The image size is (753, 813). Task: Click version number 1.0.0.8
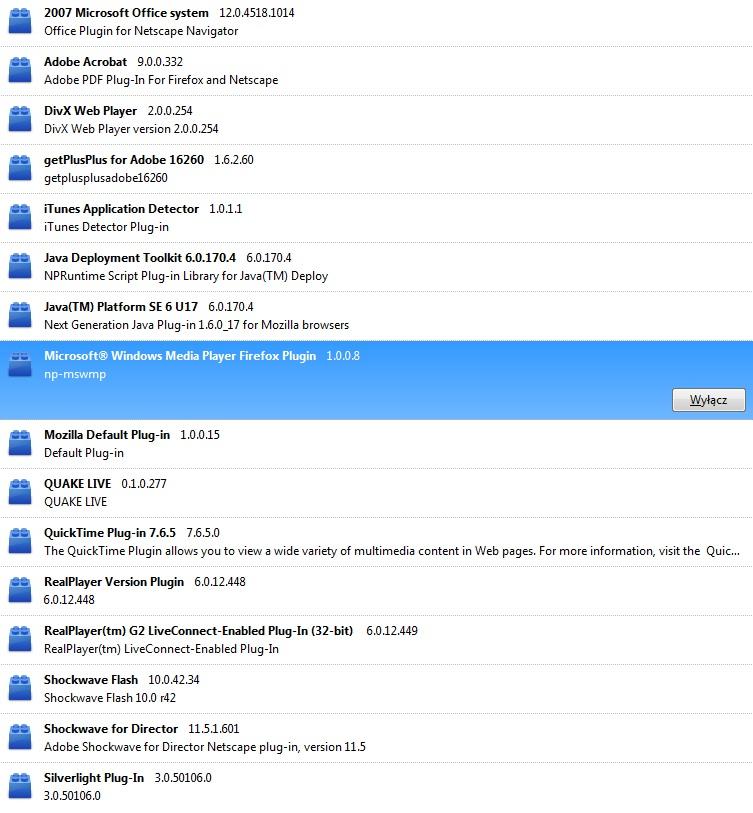point(343,356)
